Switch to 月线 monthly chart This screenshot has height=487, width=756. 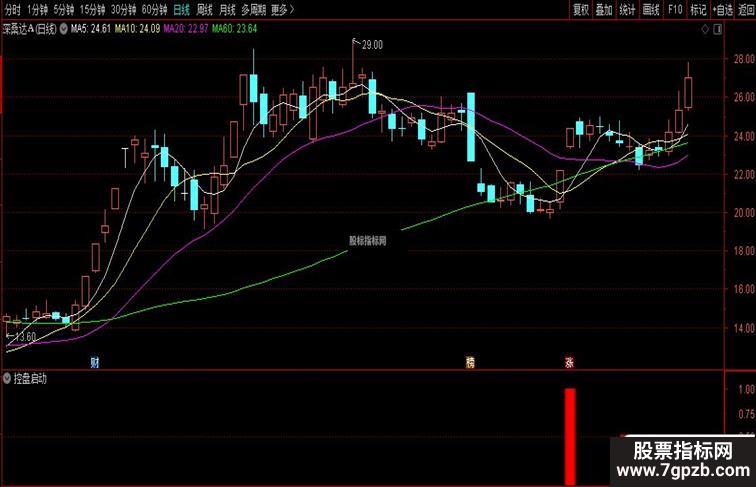point(228,9)
